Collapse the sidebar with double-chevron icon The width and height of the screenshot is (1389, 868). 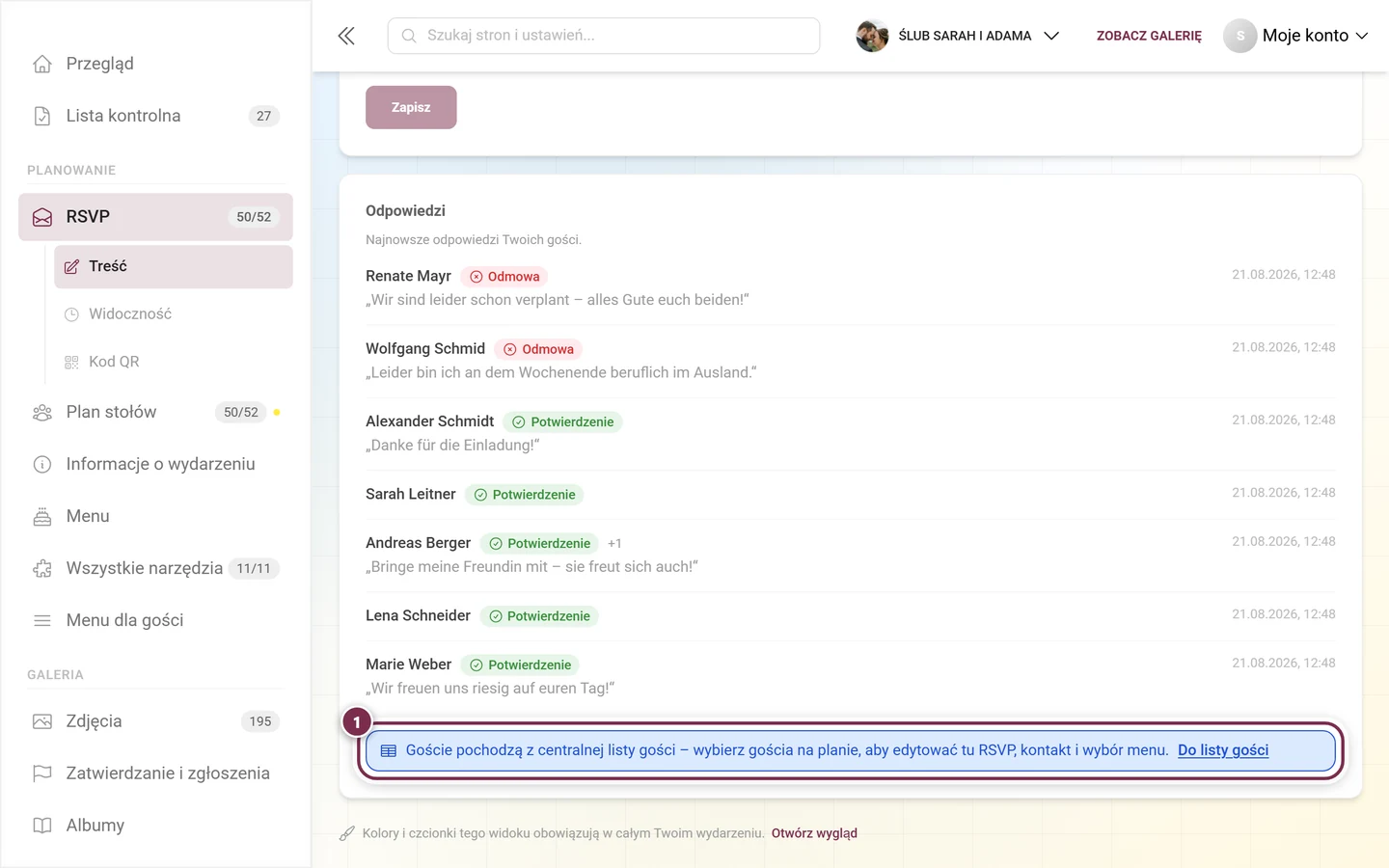point(346,36)
